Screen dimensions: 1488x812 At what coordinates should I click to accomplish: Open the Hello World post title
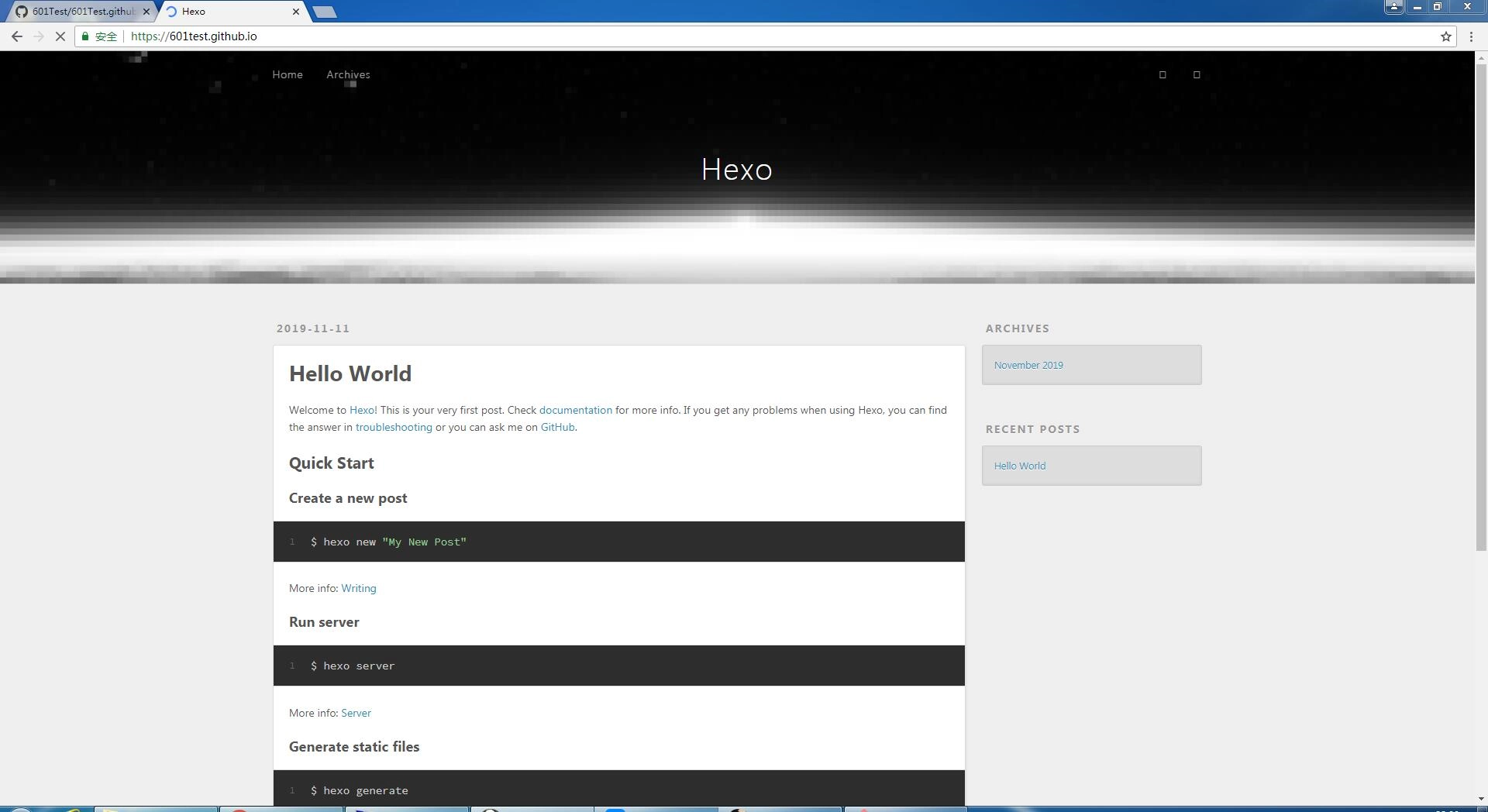pos(350,373)
